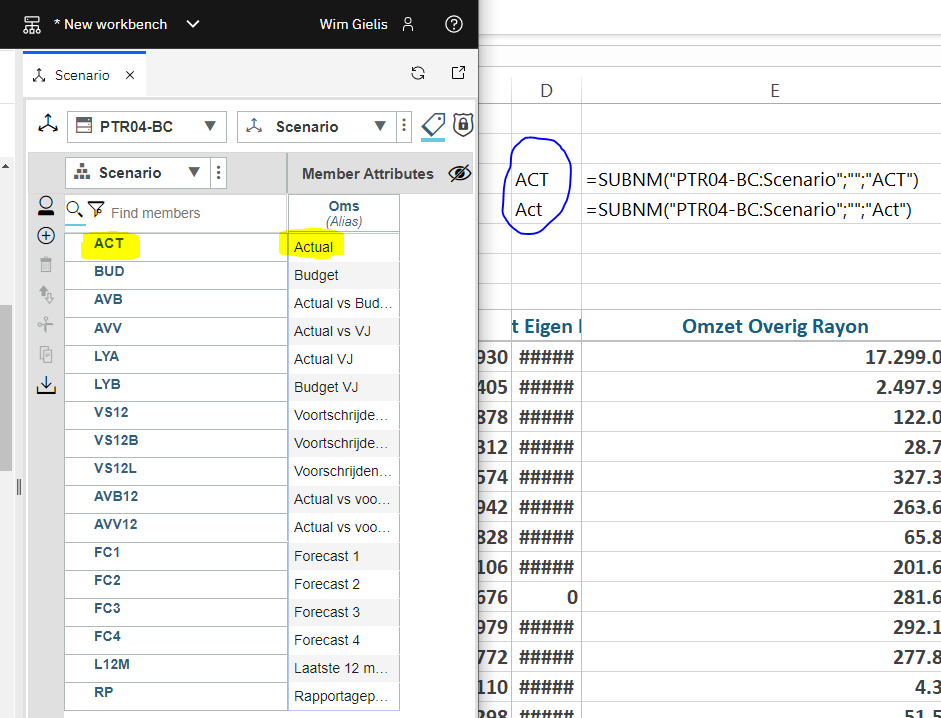Click the download members icon in sidebar
941x718 pixels.
click(x=46, y=384)
